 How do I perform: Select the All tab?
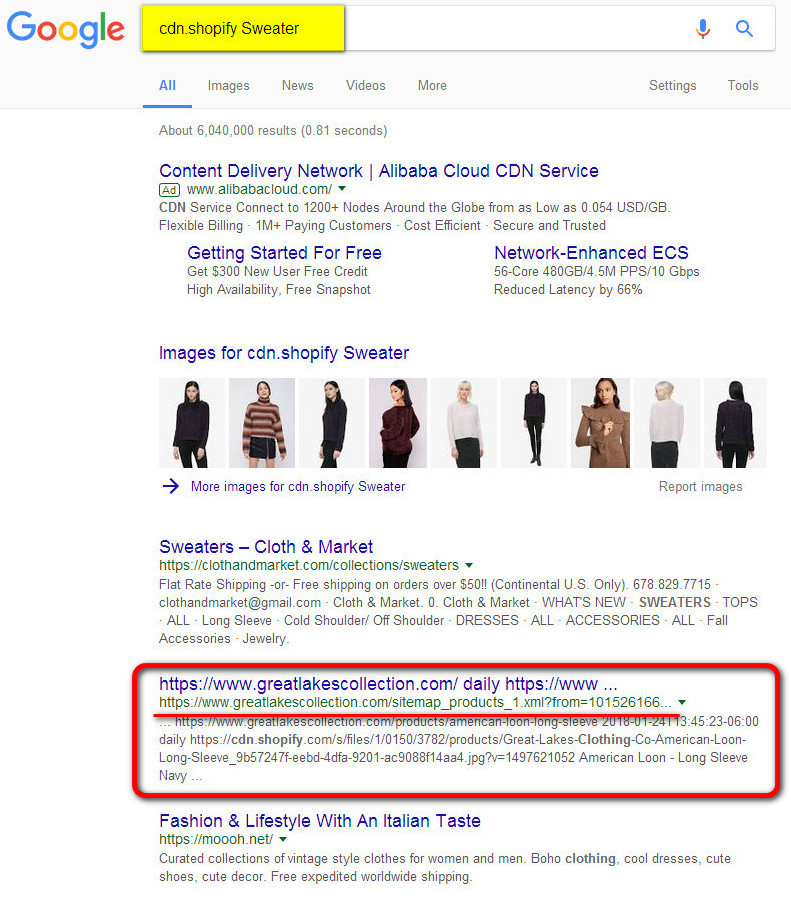click(x=167, y=86)
